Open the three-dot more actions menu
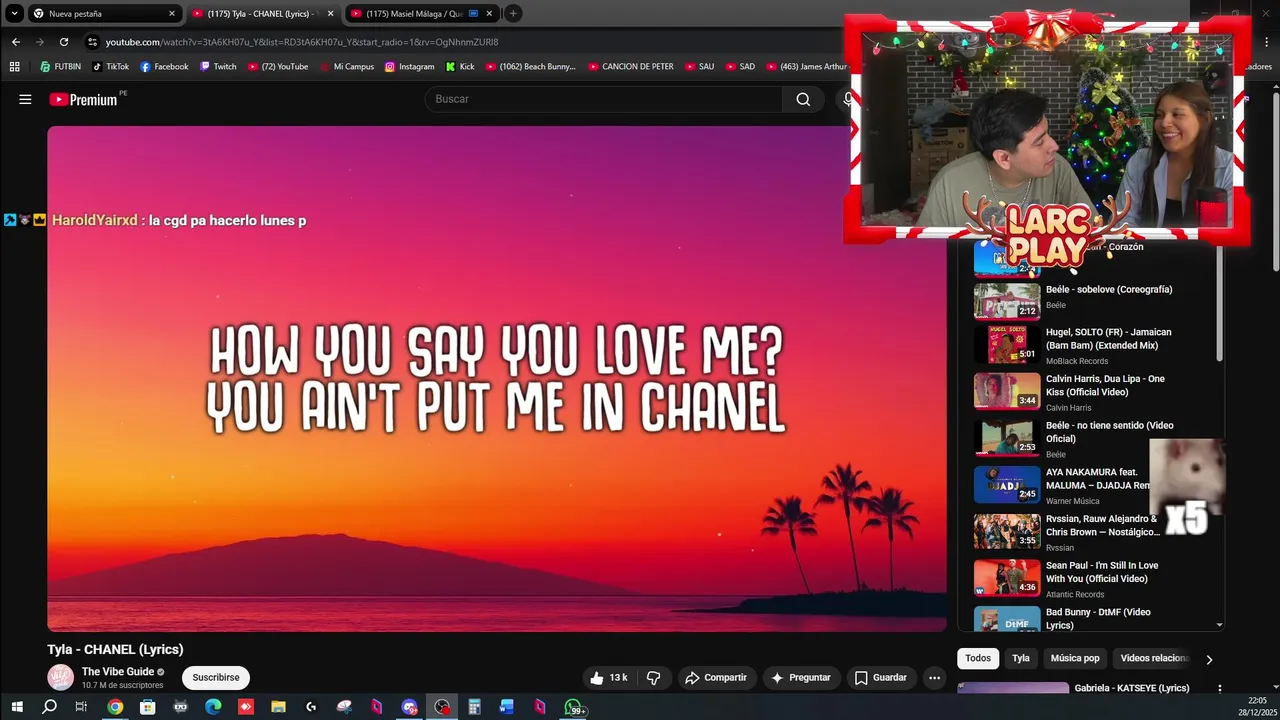 [934, 678]
